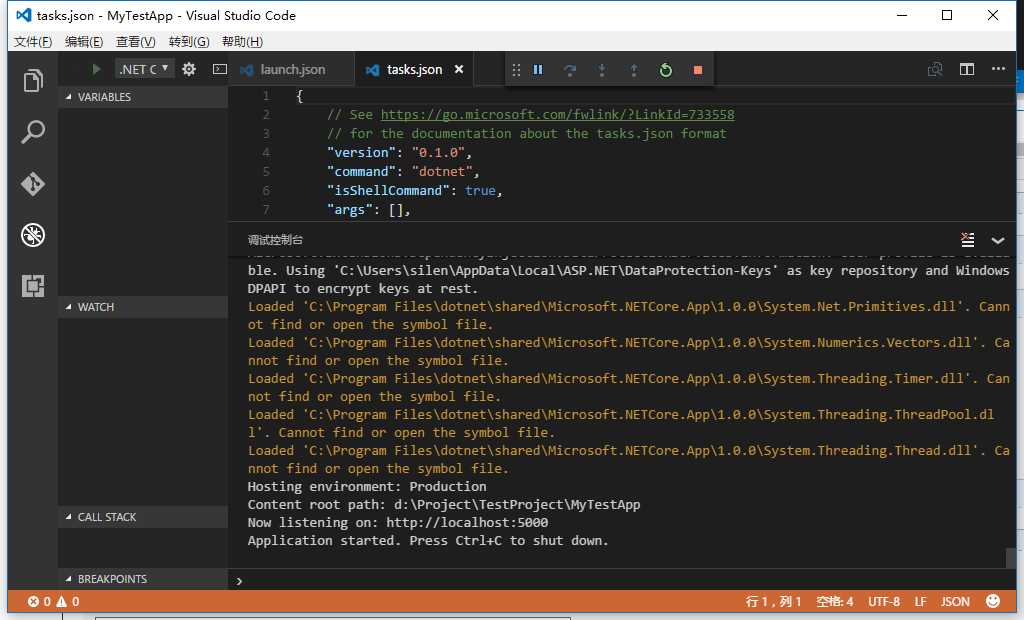Image resolution: width=1024 pixels, height=620 pixels.
Task: Minimize the Visual Studio Code window
Action: [902, 15]
